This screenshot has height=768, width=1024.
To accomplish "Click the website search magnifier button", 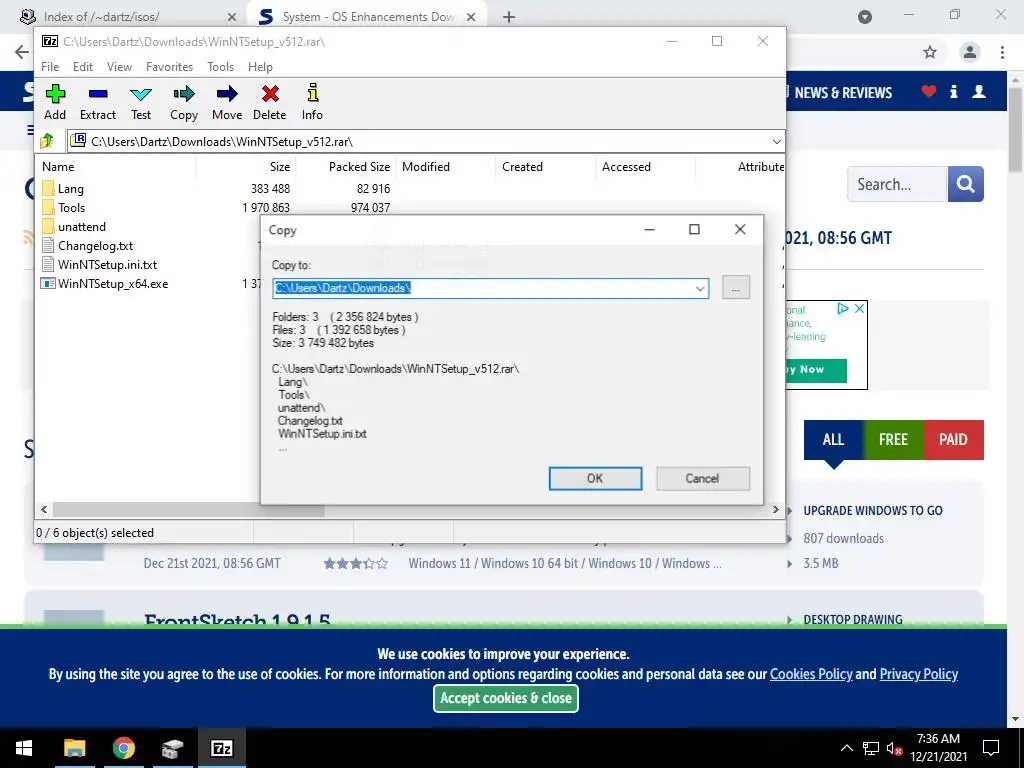I will tap(965, 184).
